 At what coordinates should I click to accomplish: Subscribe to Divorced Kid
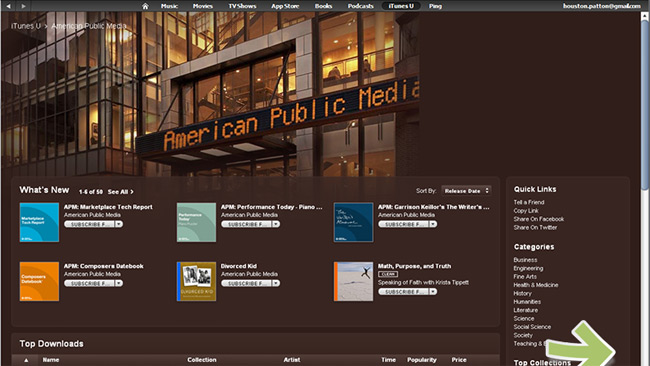(x=246, y=284)
